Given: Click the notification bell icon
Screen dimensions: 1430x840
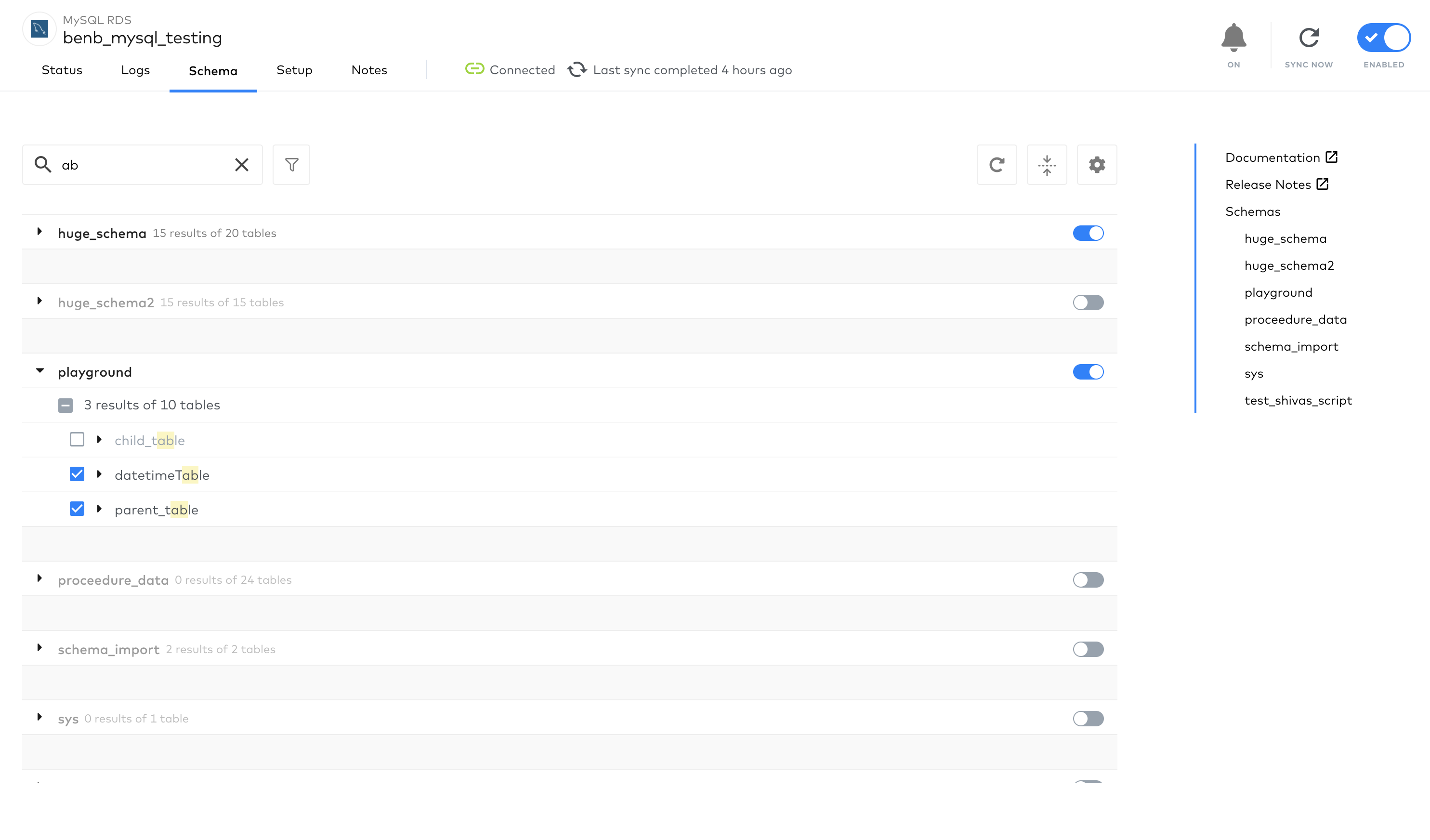Looking at the screenshot, I should [x=1234, y=37].
